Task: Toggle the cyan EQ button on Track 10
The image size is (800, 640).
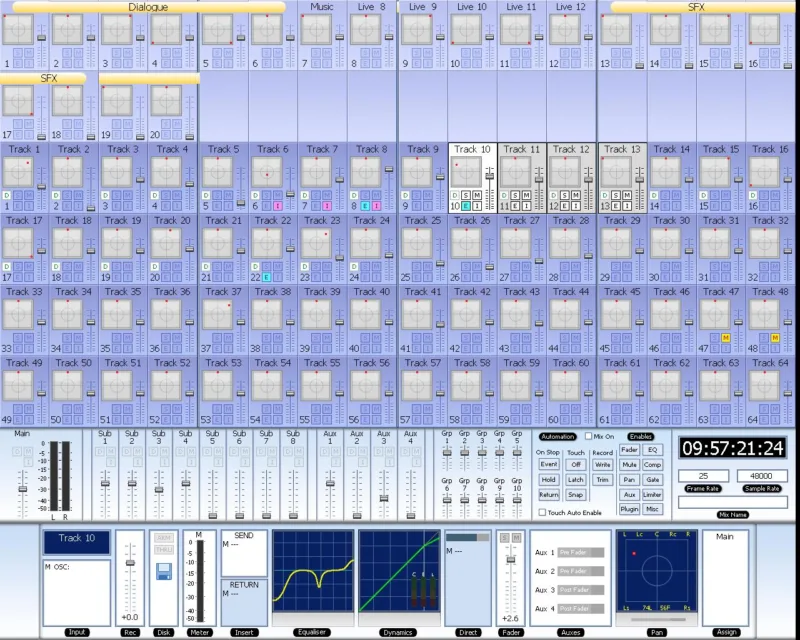Action: click(x=466, y=206)
